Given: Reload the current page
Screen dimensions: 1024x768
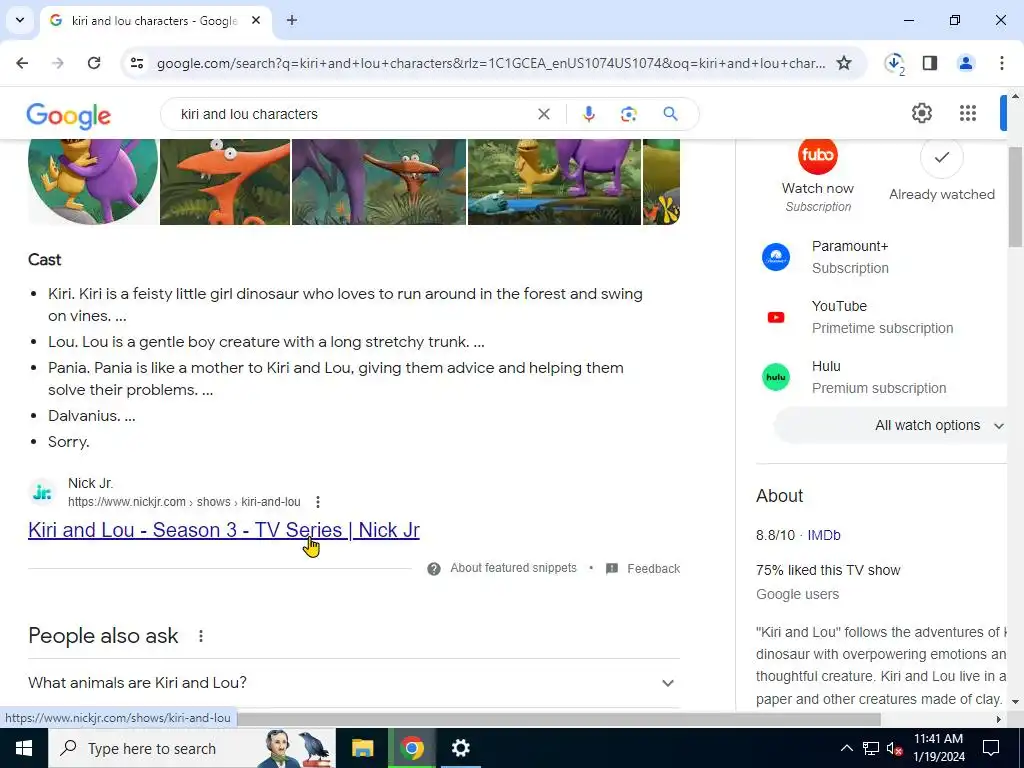Looking at the screenshot, I should click(x=94, y=63).
